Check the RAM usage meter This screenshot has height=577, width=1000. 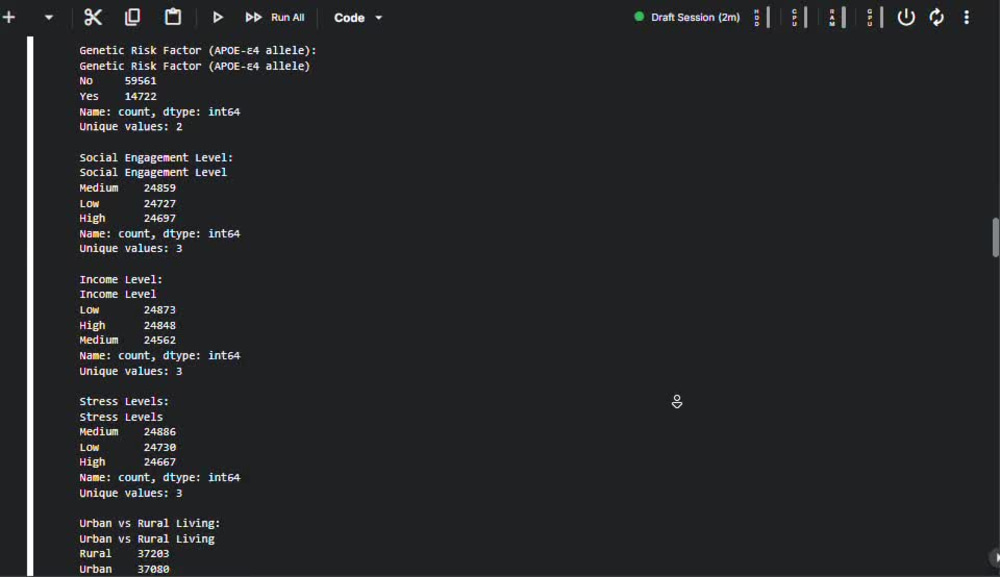[x=837, y=17]
